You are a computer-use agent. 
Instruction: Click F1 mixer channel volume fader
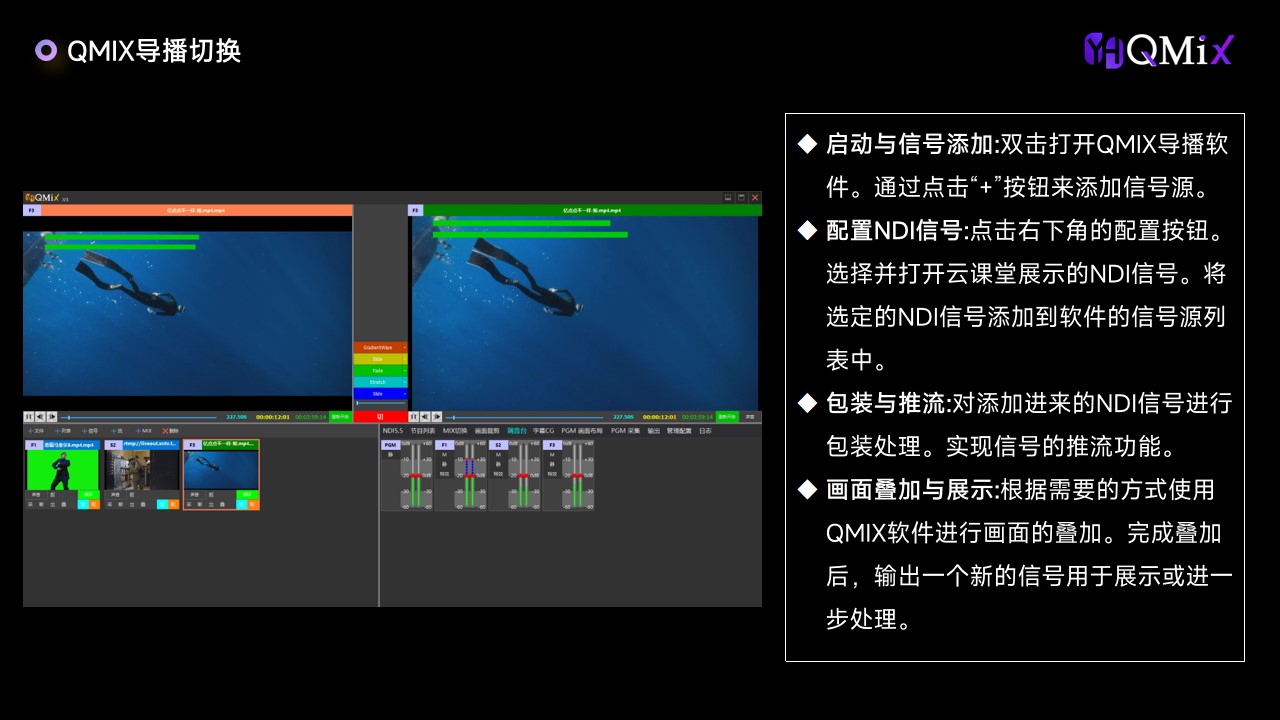click(x=469, y=475)
